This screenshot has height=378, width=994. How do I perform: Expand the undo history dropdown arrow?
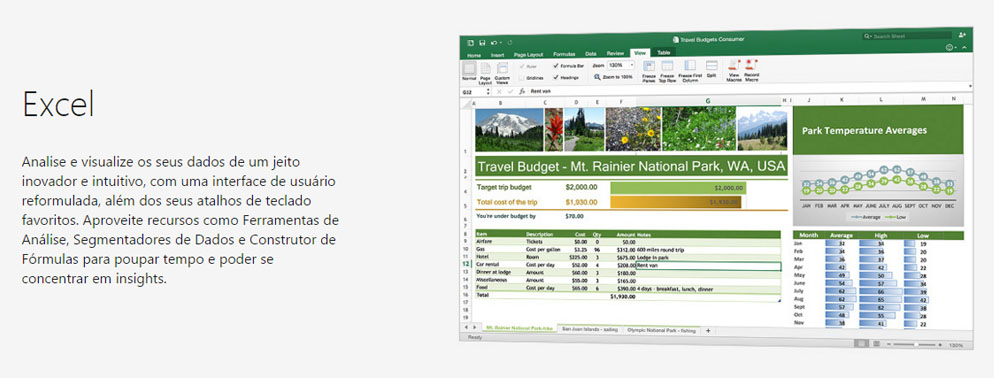[500, 42]
